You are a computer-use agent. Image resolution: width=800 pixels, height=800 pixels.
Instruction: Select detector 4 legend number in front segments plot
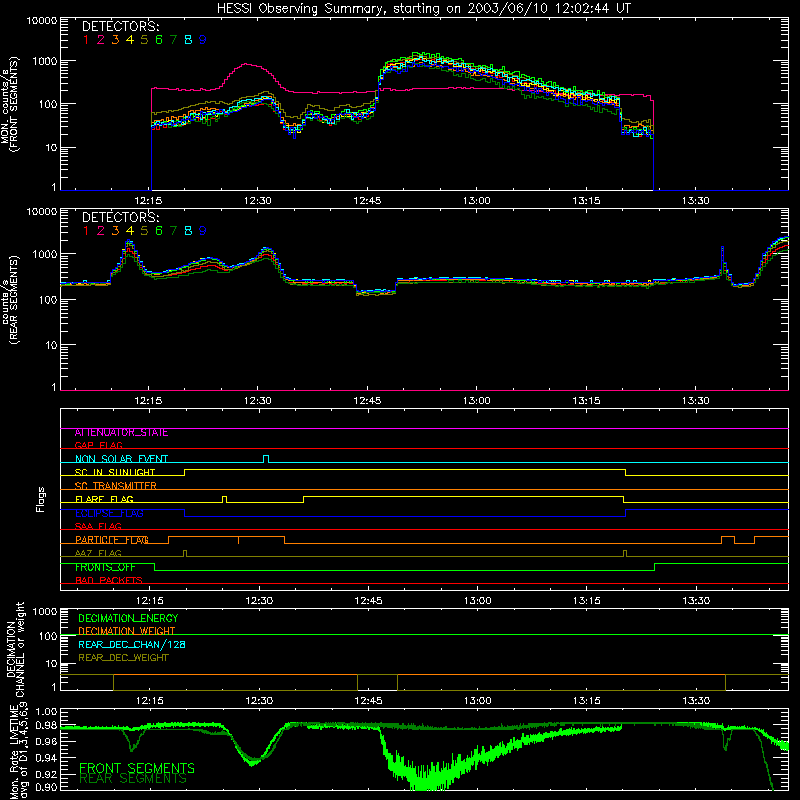coord(130,40)
